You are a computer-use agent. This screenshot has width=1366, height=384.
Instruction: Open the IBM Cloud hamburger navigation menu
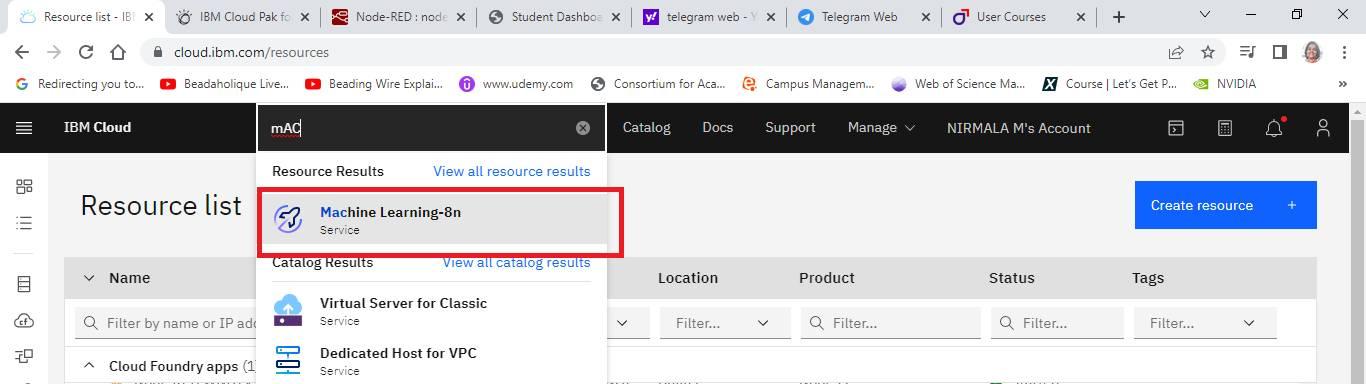point(24,128)
